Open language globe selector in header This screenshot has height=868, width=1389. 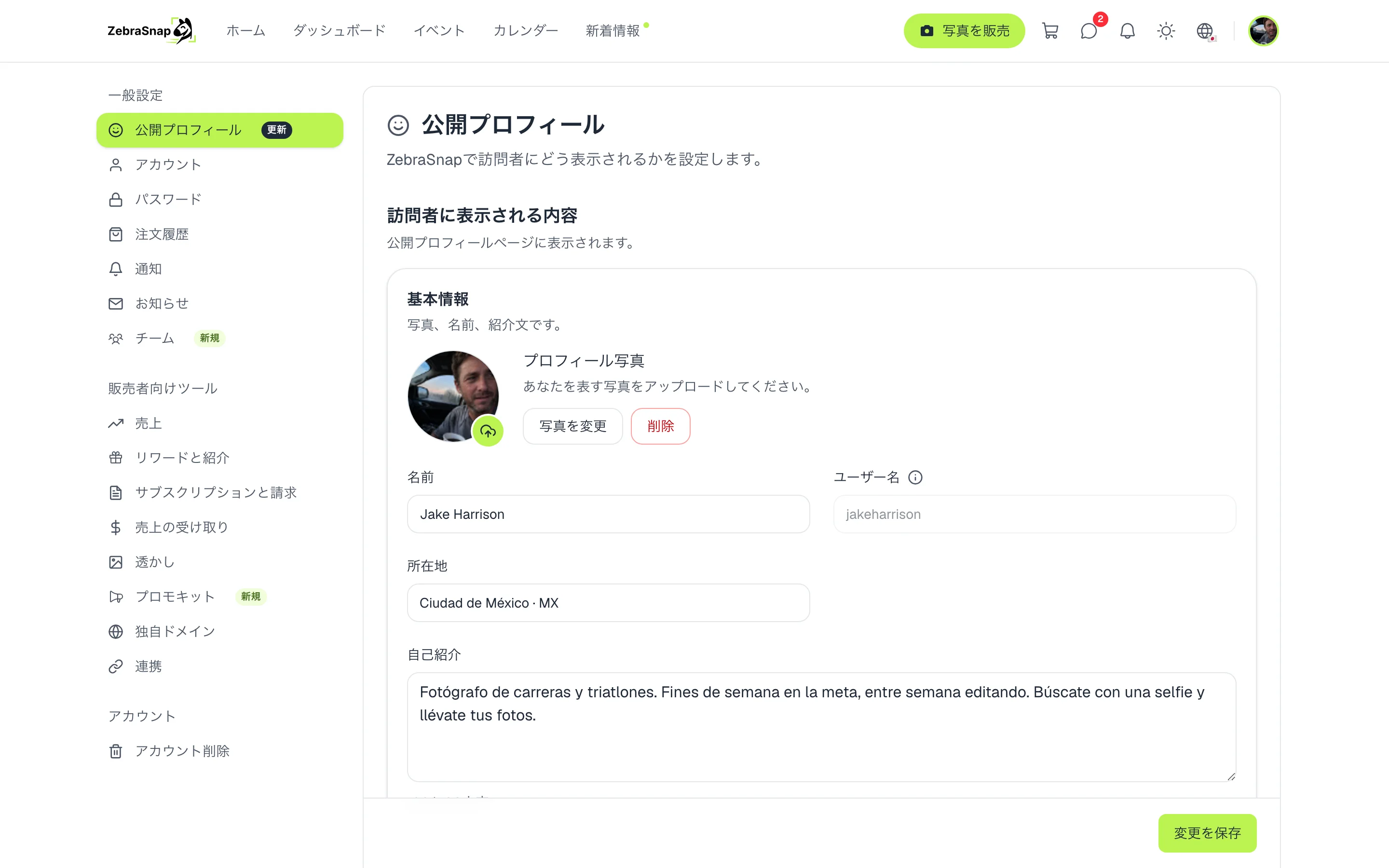1205,31
